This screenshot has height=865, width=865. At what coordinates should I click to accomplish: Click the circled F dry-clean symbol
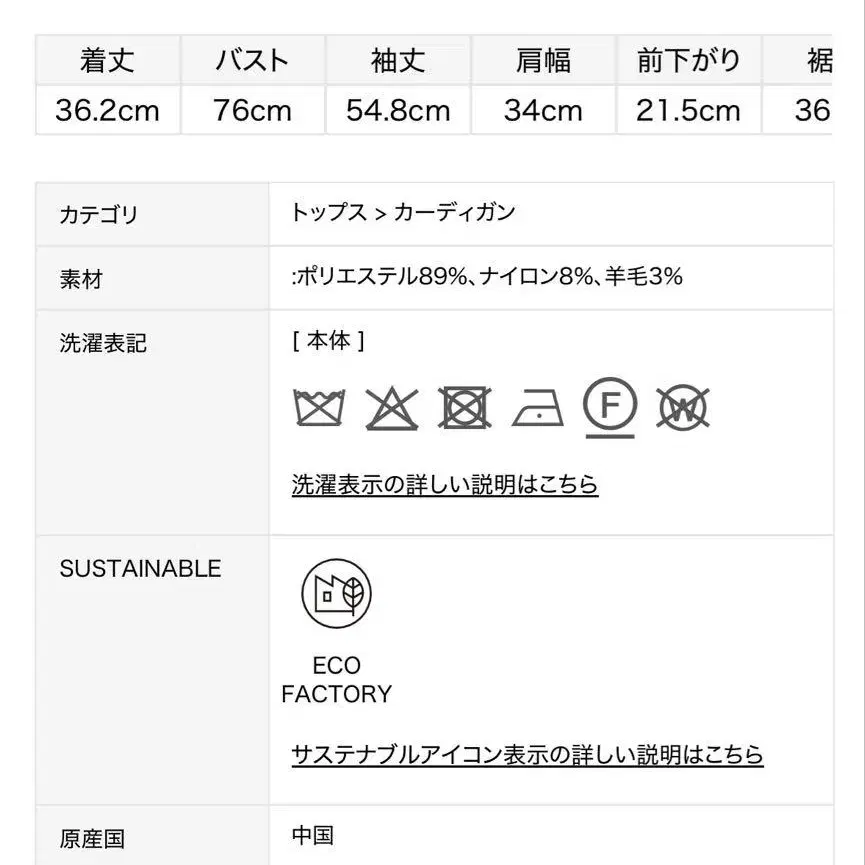pos(610,408)
